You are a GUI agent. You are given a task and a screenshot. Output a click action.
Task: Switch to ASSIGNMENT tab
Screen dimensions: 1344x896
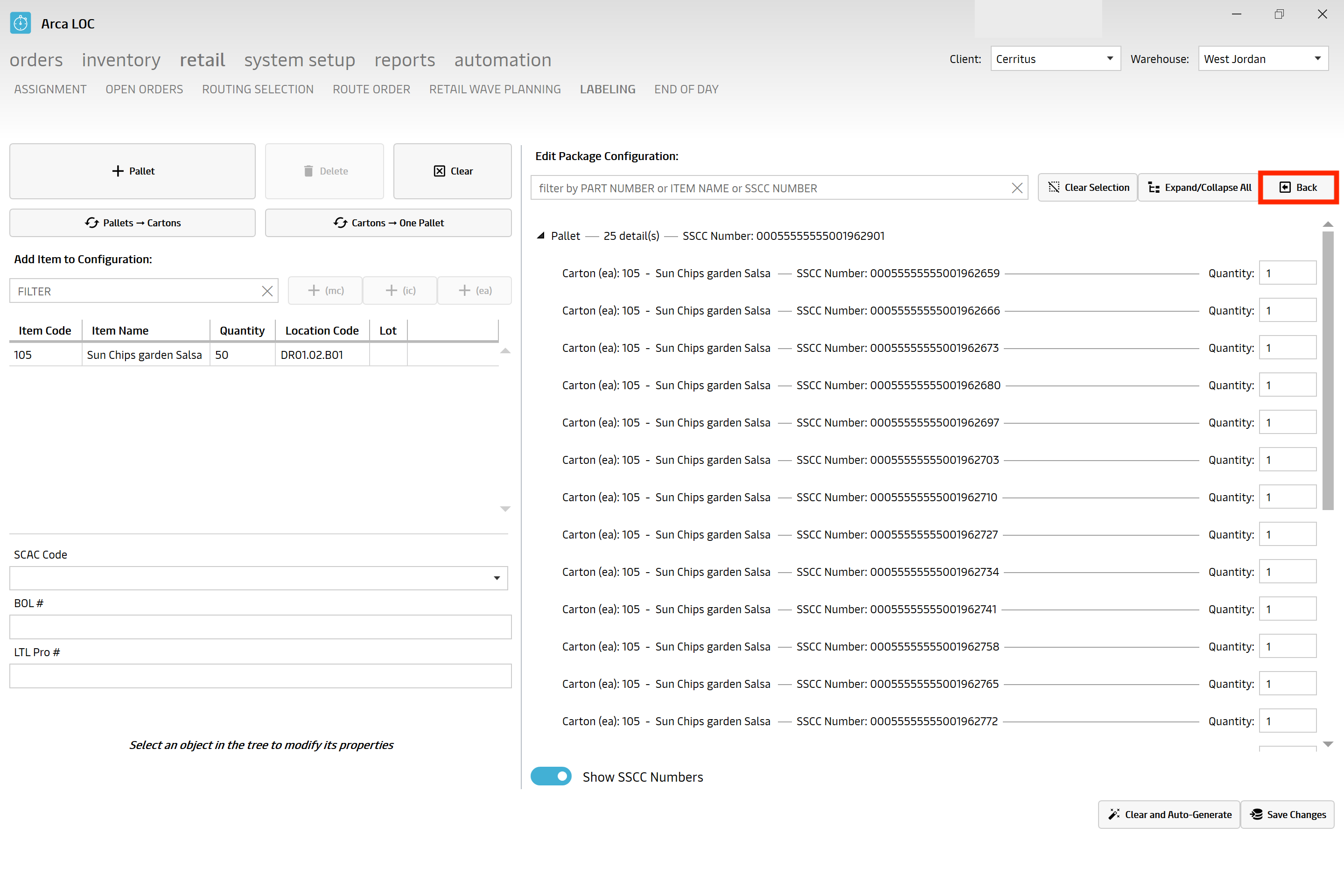coord(50,89)
